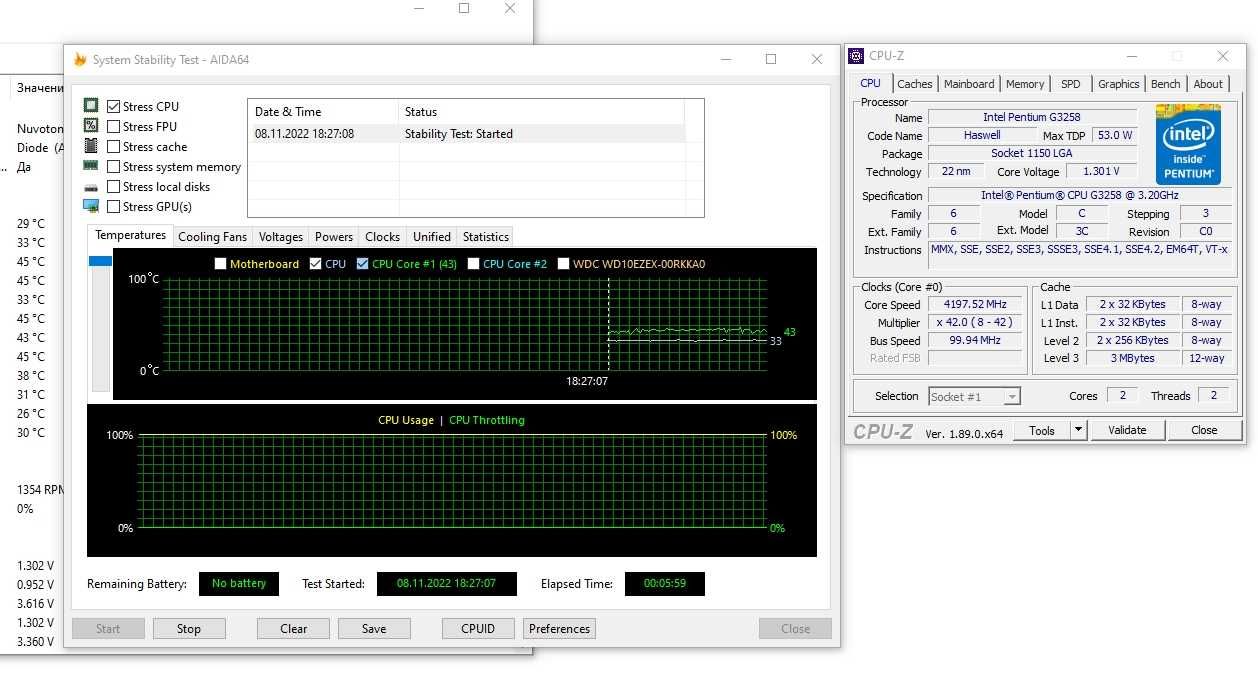Click the RAM module icon beside Stress system memory
Viewport: 1258px width, 694px height.
click(x=91, y=166)
